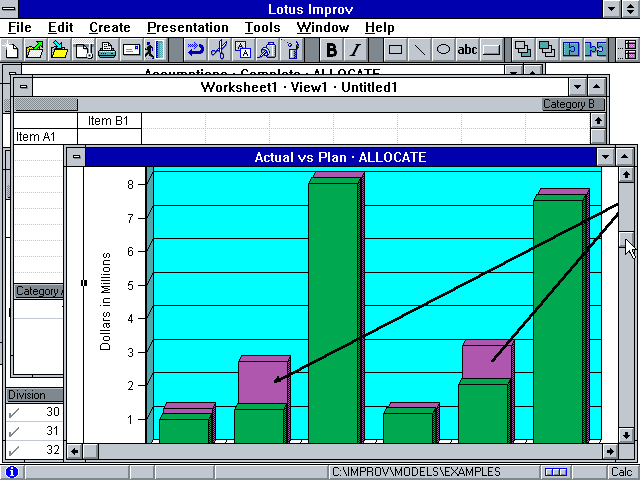
Task: Select the ellipse drawing tool
Action: [443, 50]
